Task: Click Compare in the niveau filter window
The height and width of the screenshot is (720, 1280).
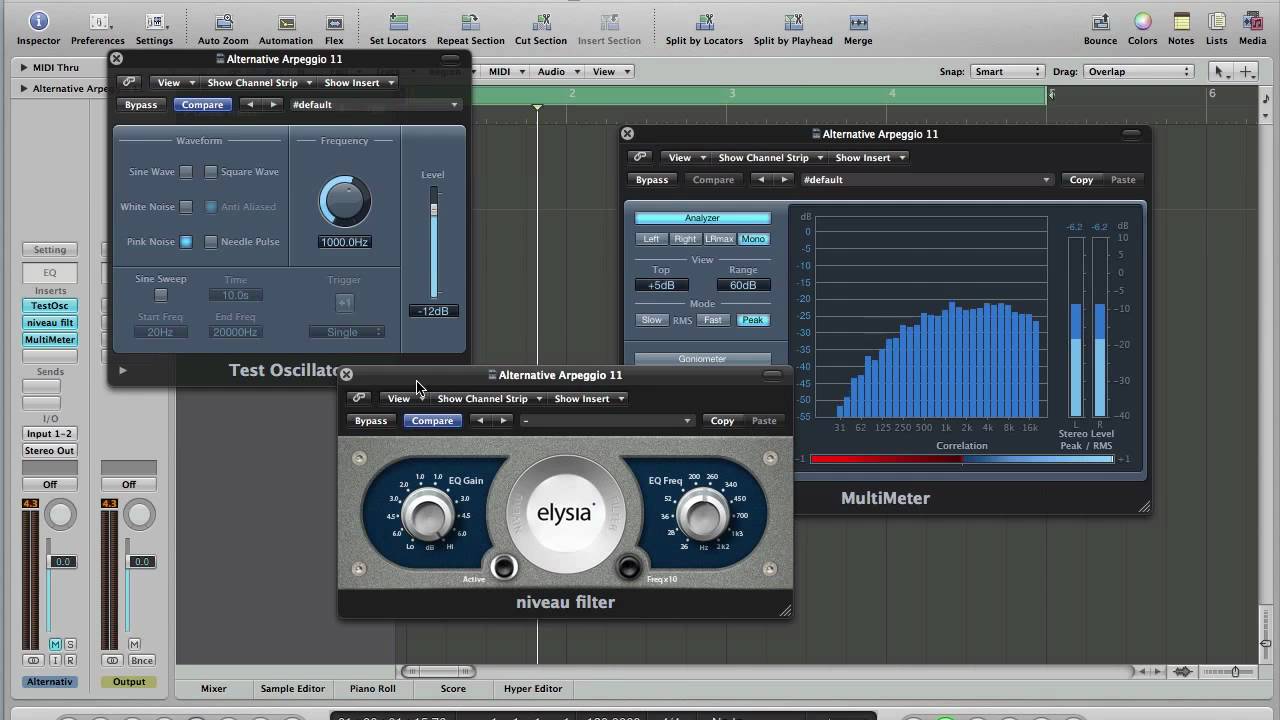Action: pos(432,421)
